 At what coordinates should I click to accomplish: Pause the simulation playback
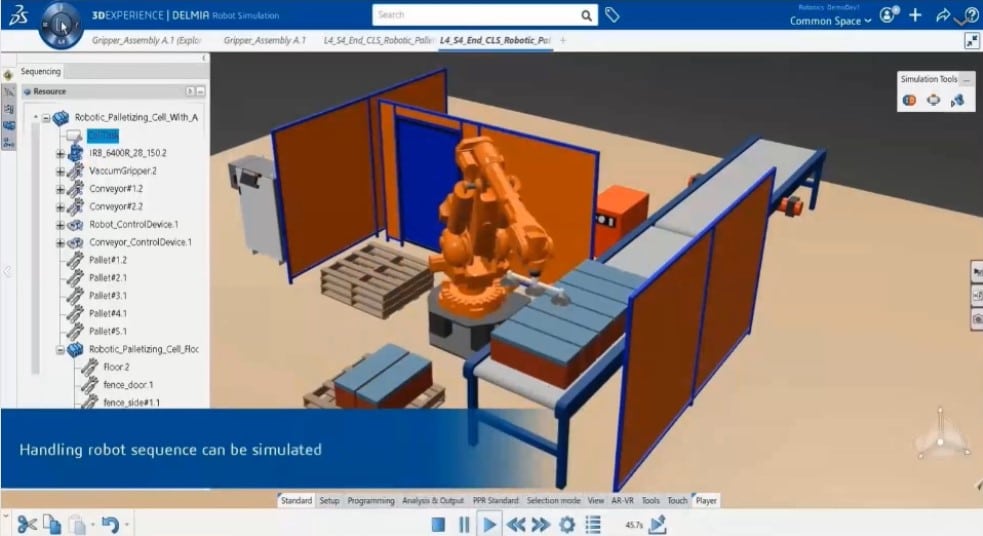point(464,524)
